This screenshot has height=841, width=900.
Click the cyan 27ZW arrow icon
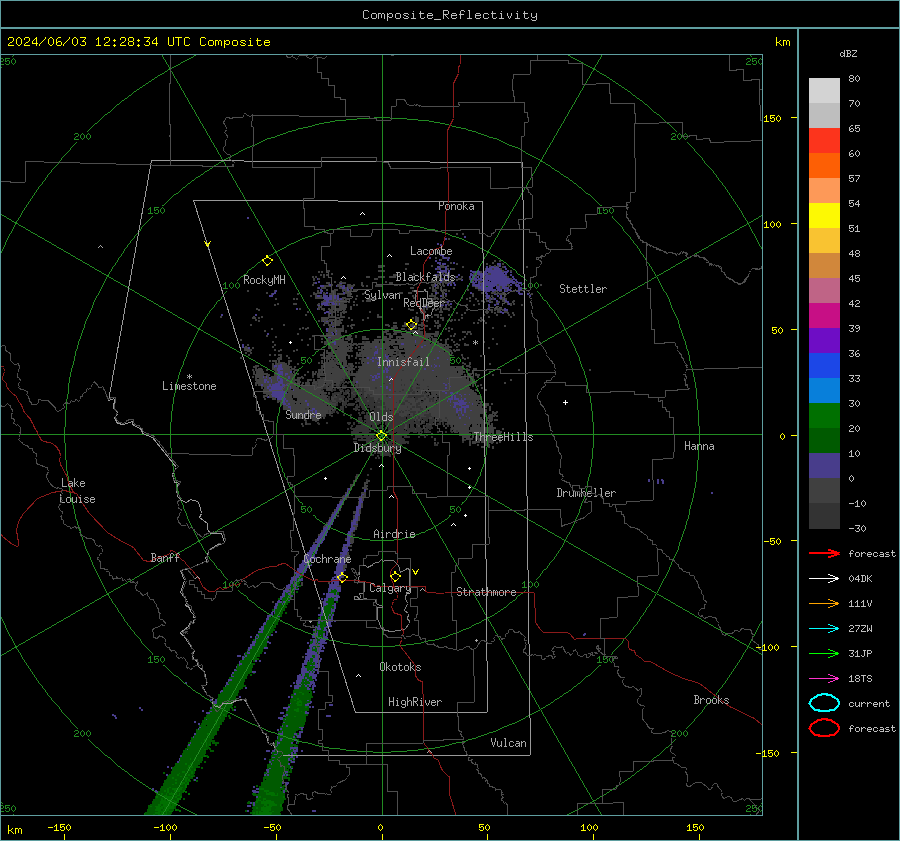[x=824, y=629]
